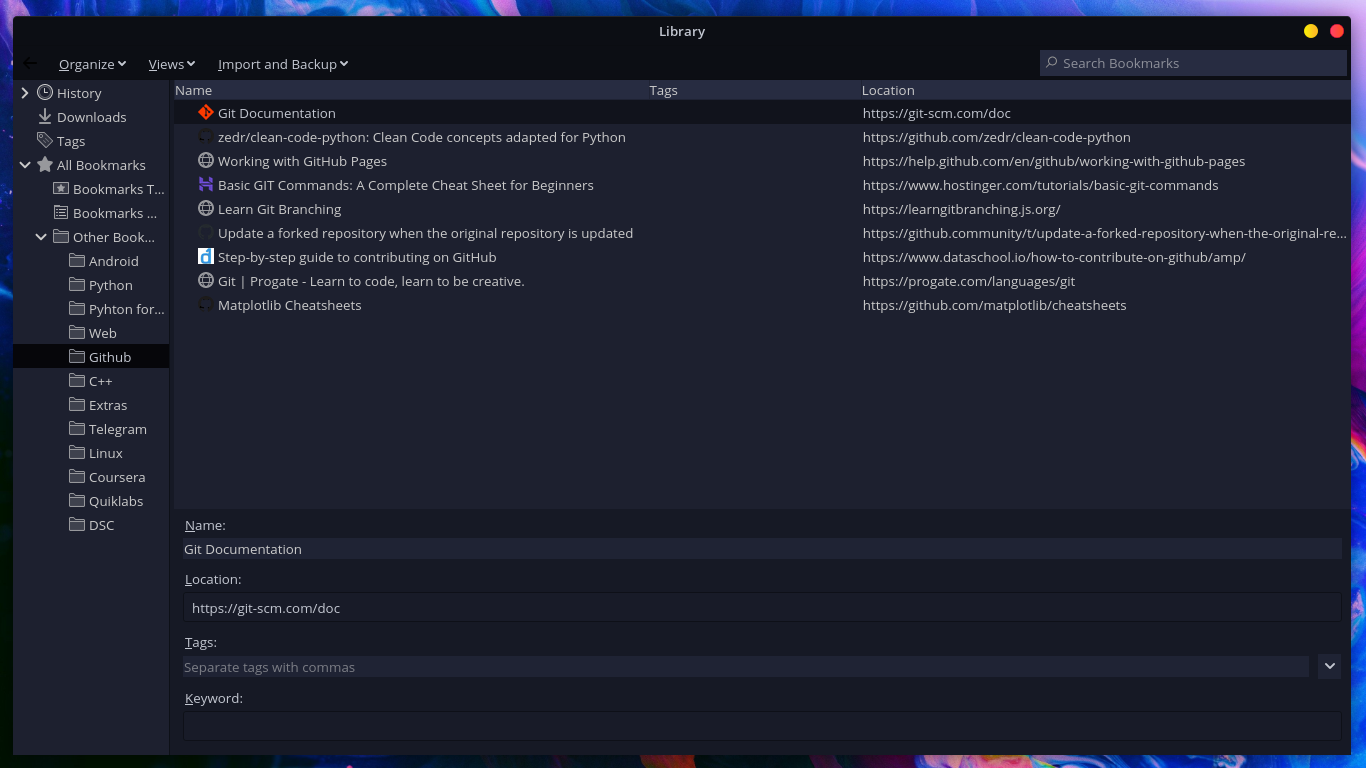
Task: Click the back arrow in toolbar
Action: (30, 63)
